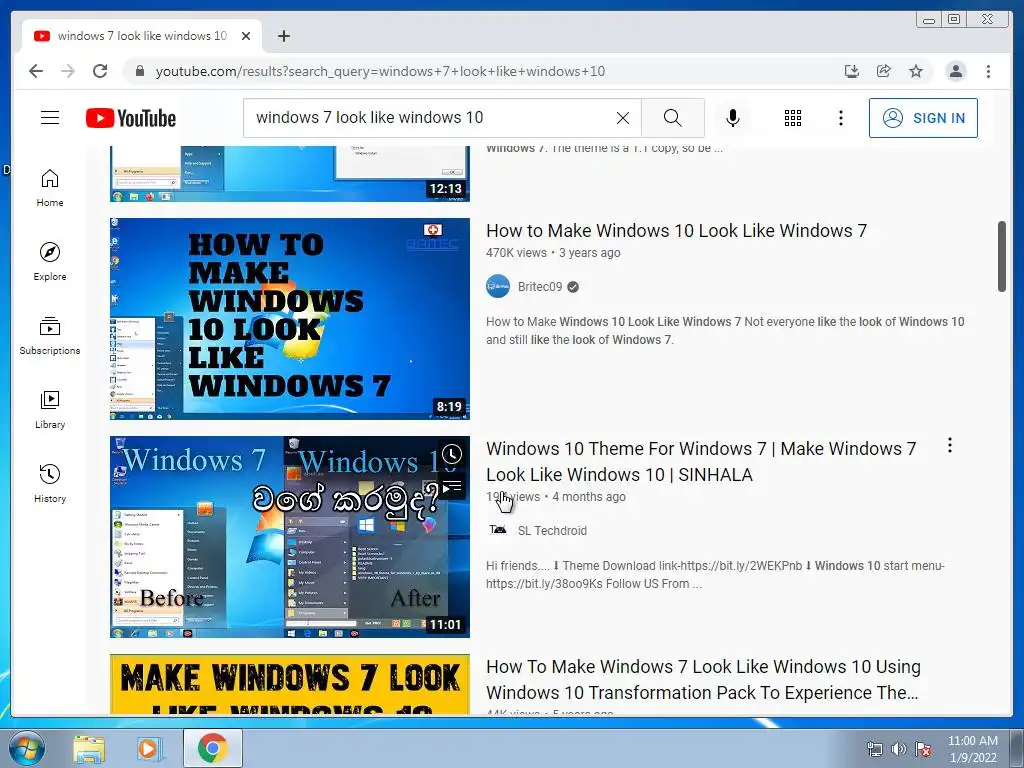Open a new Chrome tab
Screen dimensions: 1024x768
pos(283,36)
